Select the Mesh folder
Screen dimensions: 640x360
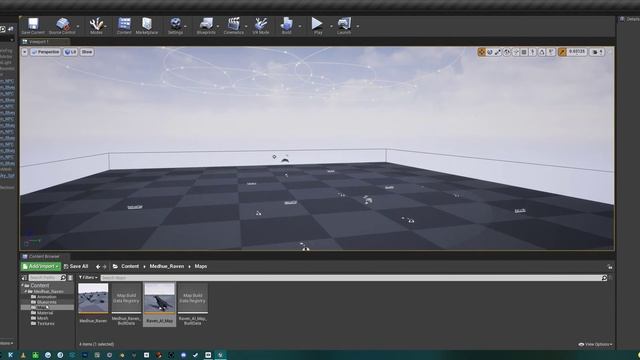coord(42,318)
